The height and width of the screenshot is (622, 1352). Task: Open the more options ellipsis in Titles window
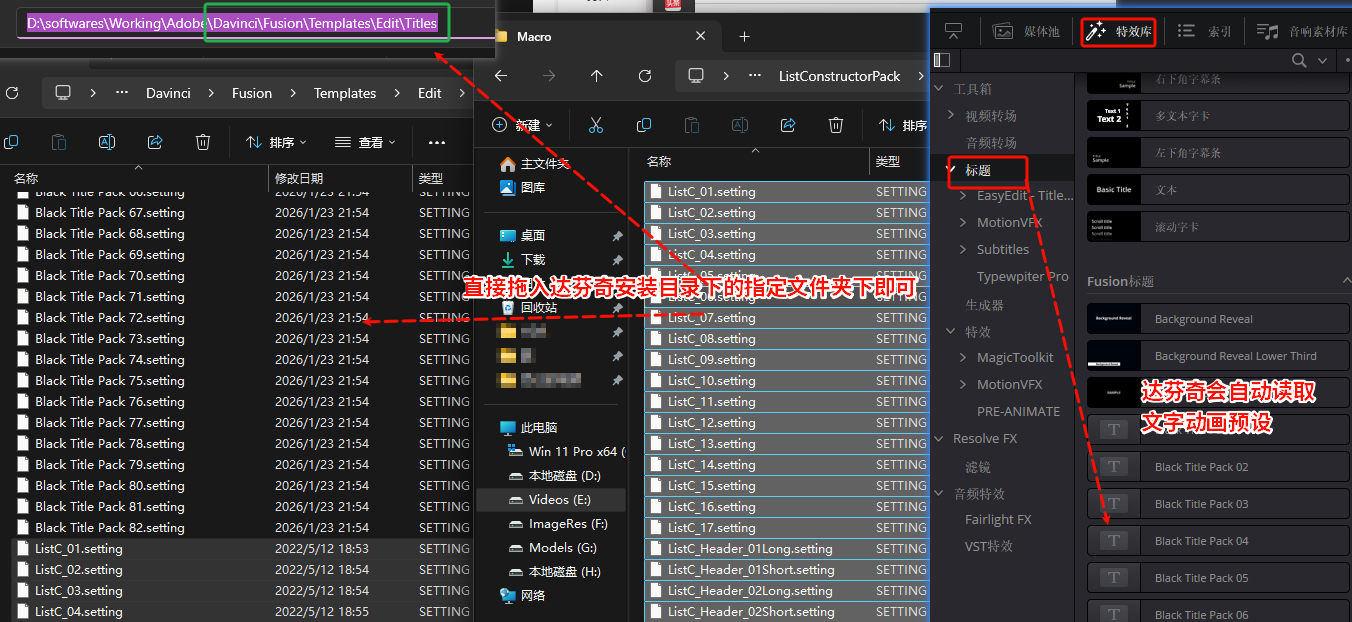437,142
